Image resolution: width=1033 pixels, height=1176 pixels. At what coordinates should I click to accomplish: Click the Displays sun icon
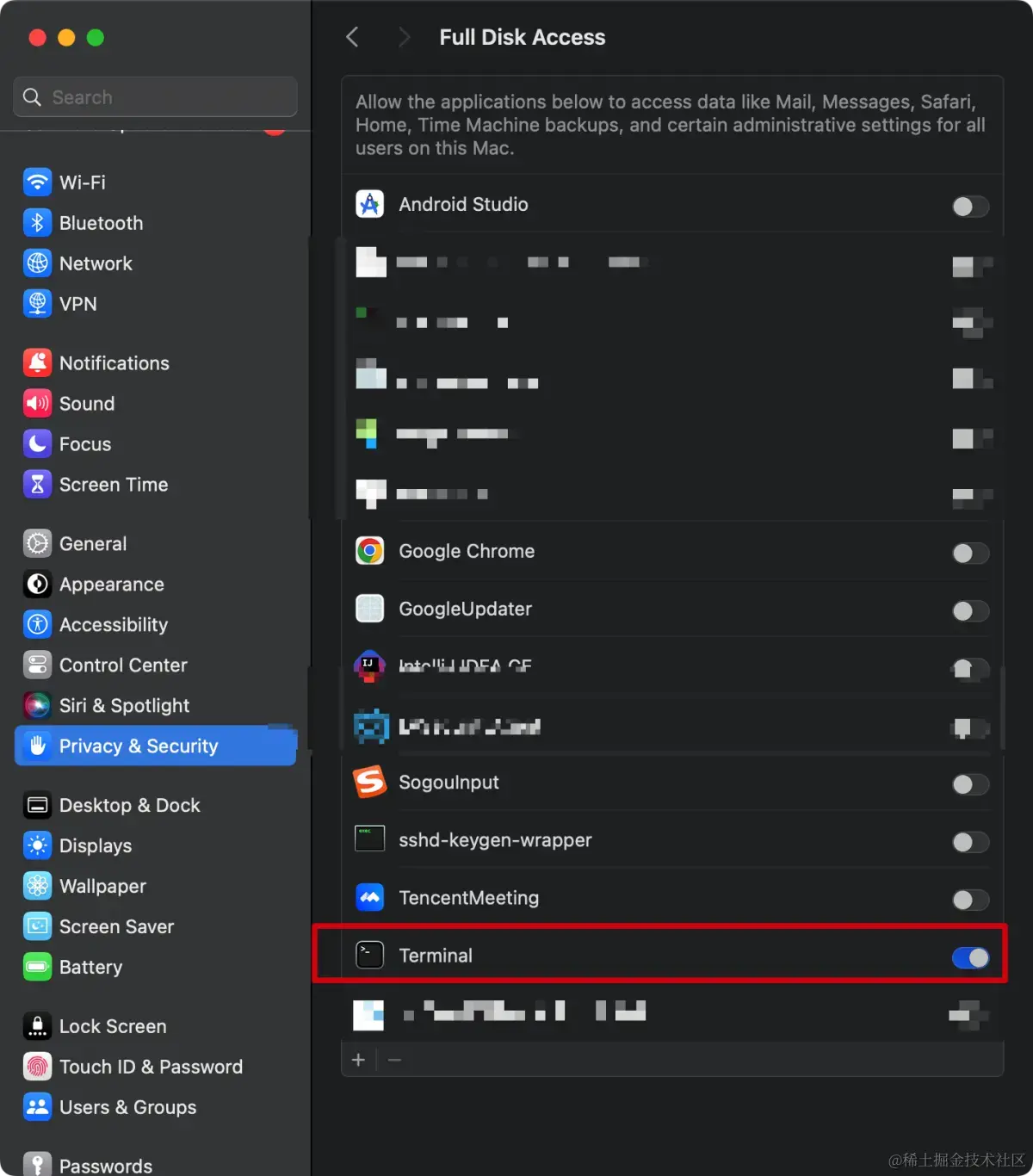pyautogui.click(x=37, y=846)
